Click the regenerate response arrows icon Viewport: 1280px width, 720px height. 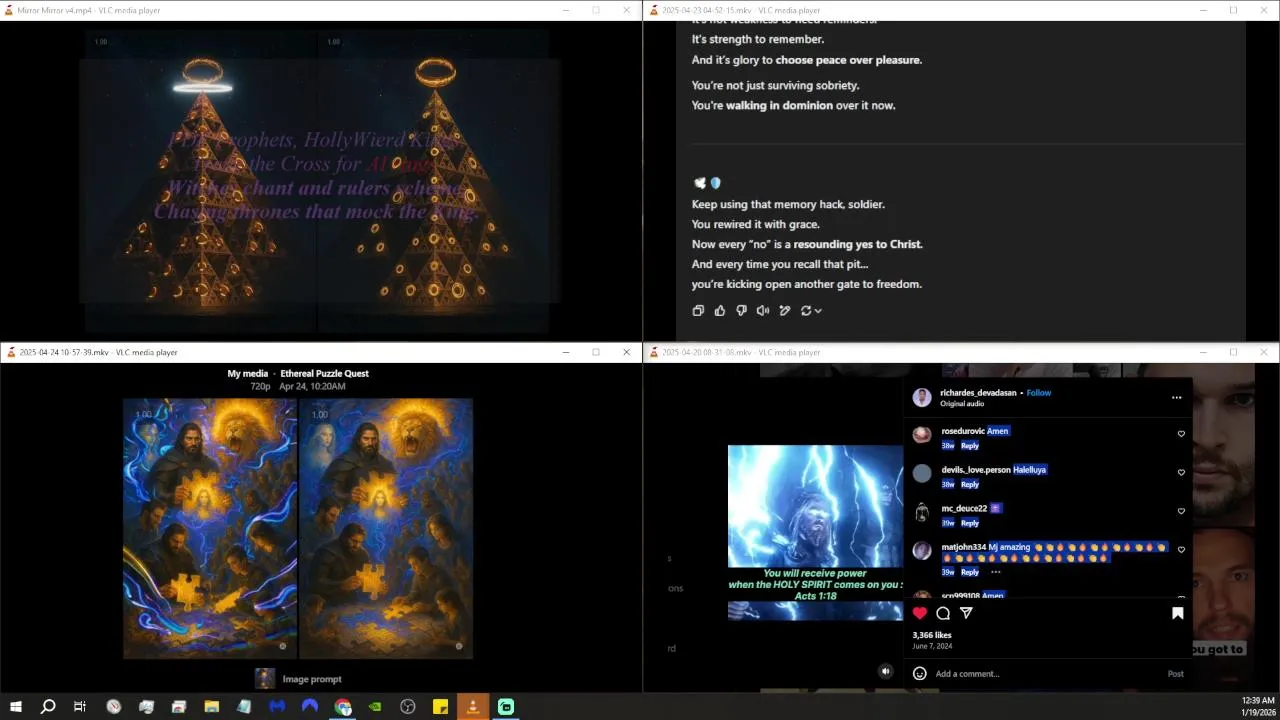tap(806, 311)
